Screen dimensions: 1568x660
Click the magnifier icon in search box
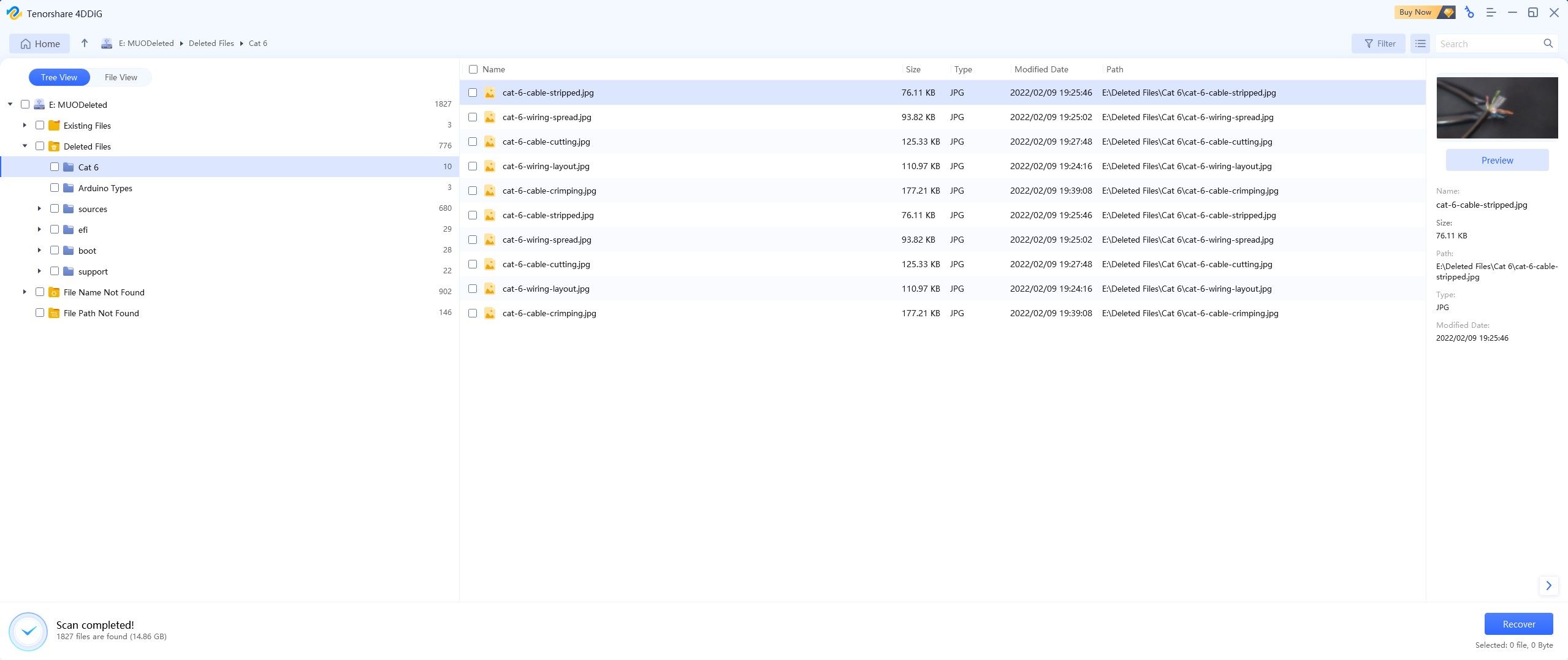pos(1548,44)
